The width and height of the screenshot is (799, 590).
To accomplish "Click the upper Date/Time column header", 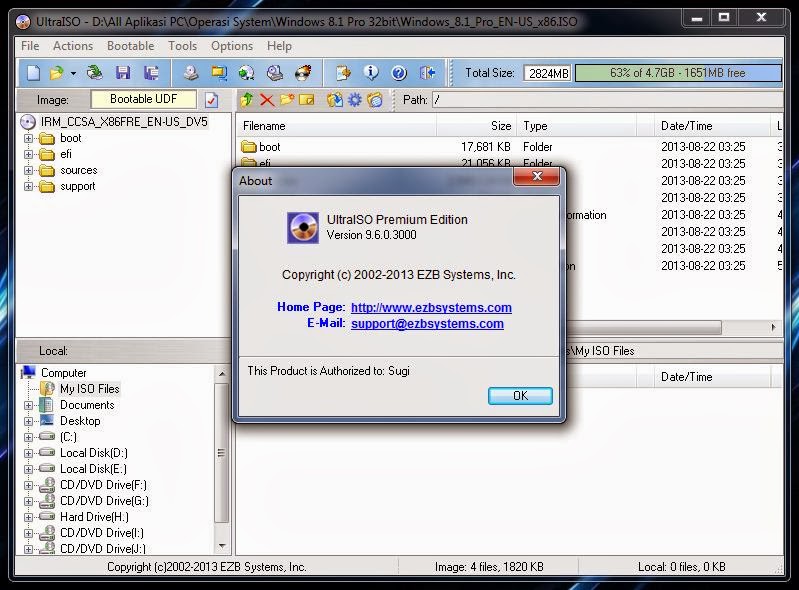I will [712, 126].
